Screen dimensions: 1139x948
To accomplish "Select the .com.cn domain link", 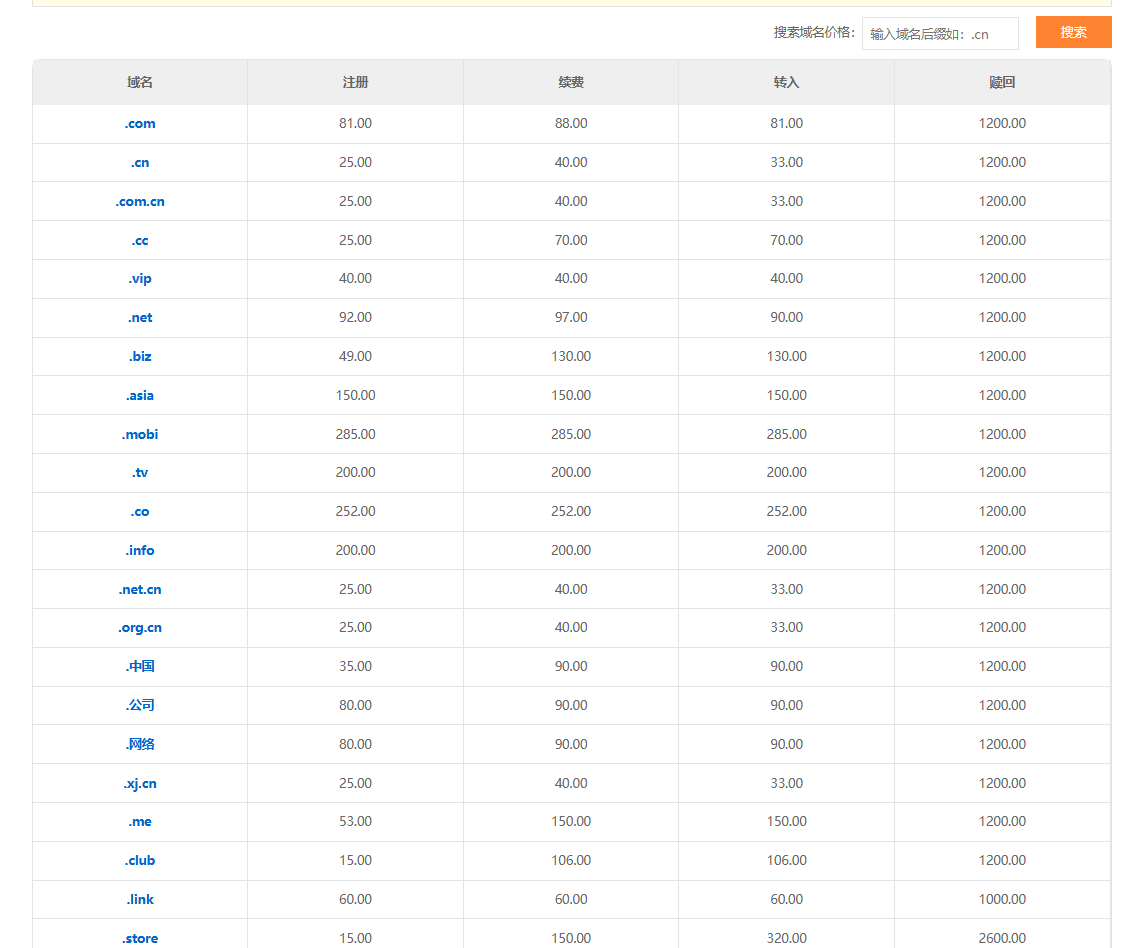I will point(139,202).
